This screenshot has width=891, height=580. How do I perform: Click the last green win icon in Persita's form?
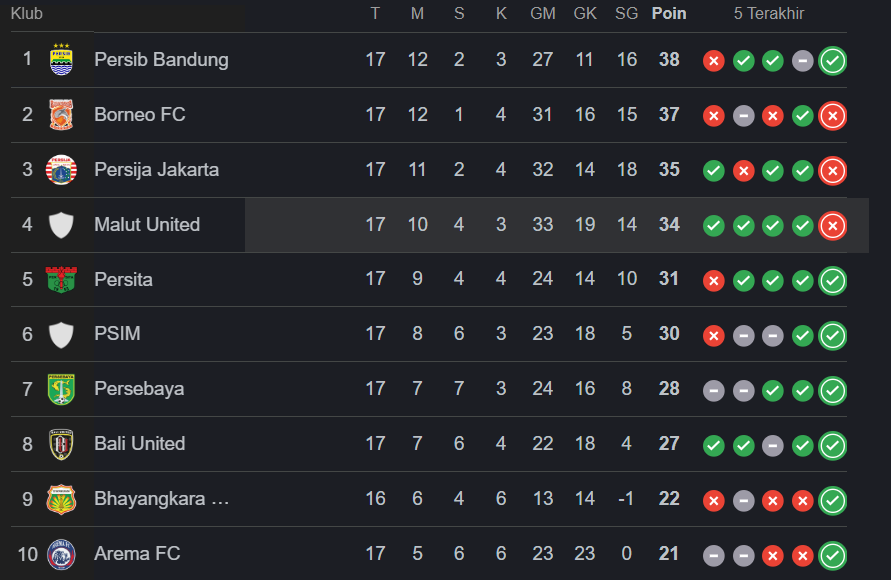tap(832, 281)
